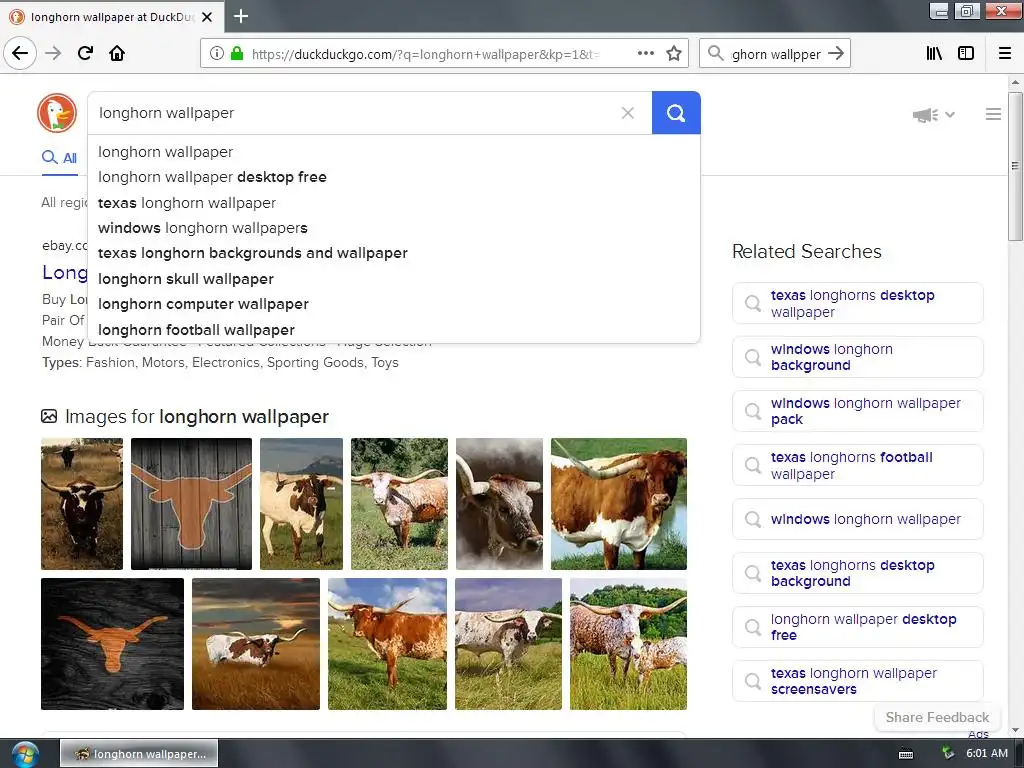Image resolution: width=1024 pixels, height=768 pixels.
Task: Open site information (i) icon in address bar
Action: point(217,54)
